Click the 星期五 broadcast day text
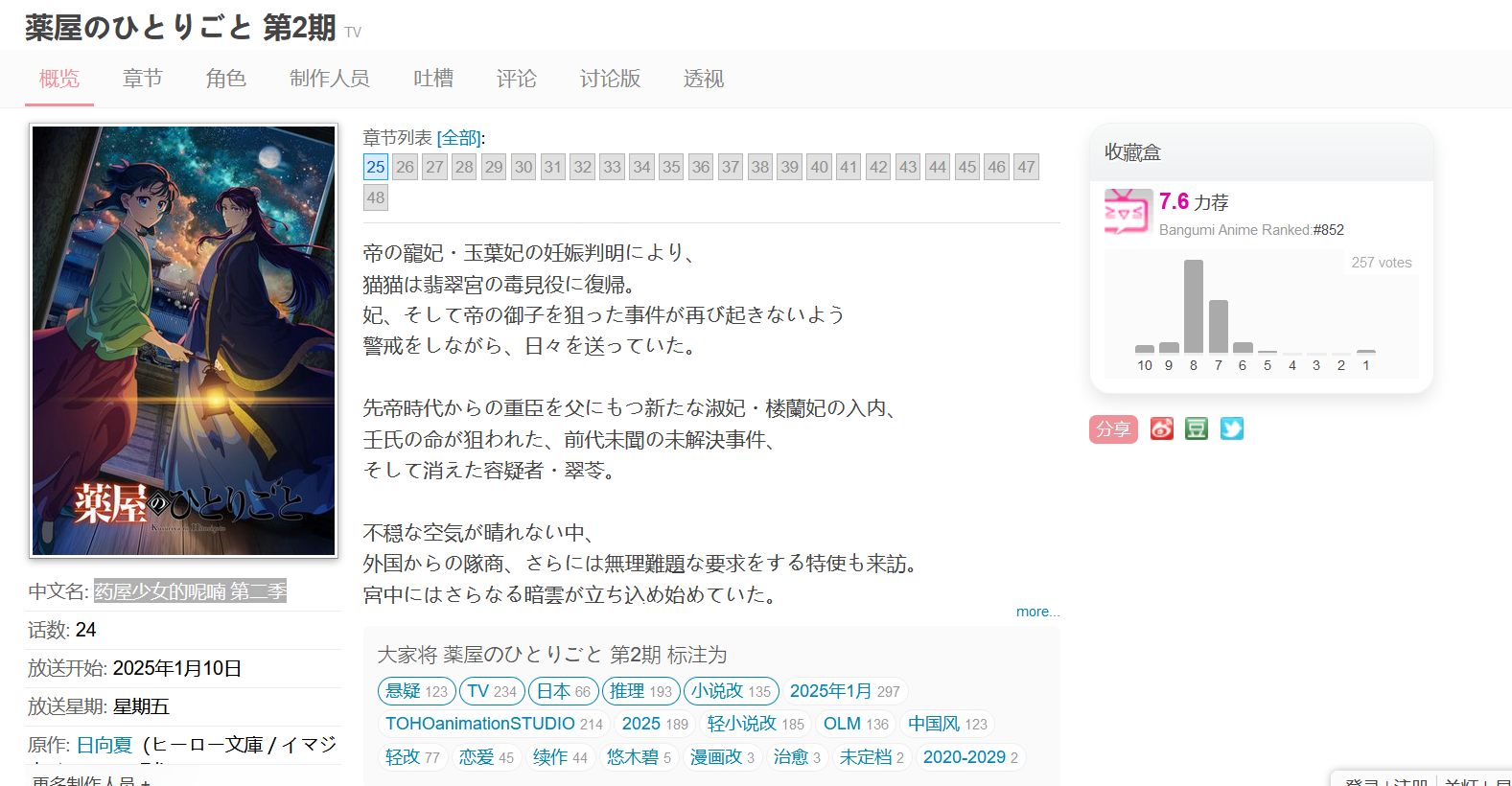This screenshot has width=1512, height=786. pos(142,706)
